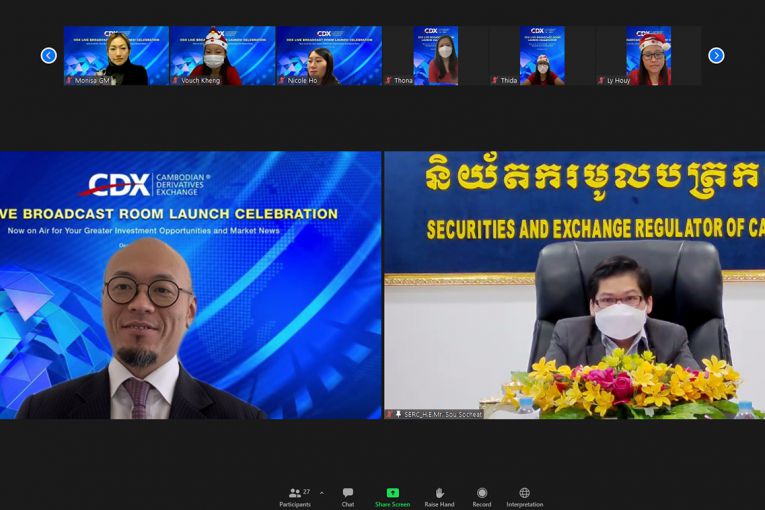Start recording with Record button
This screenshot has width=765, height=510.
point(482,497)
